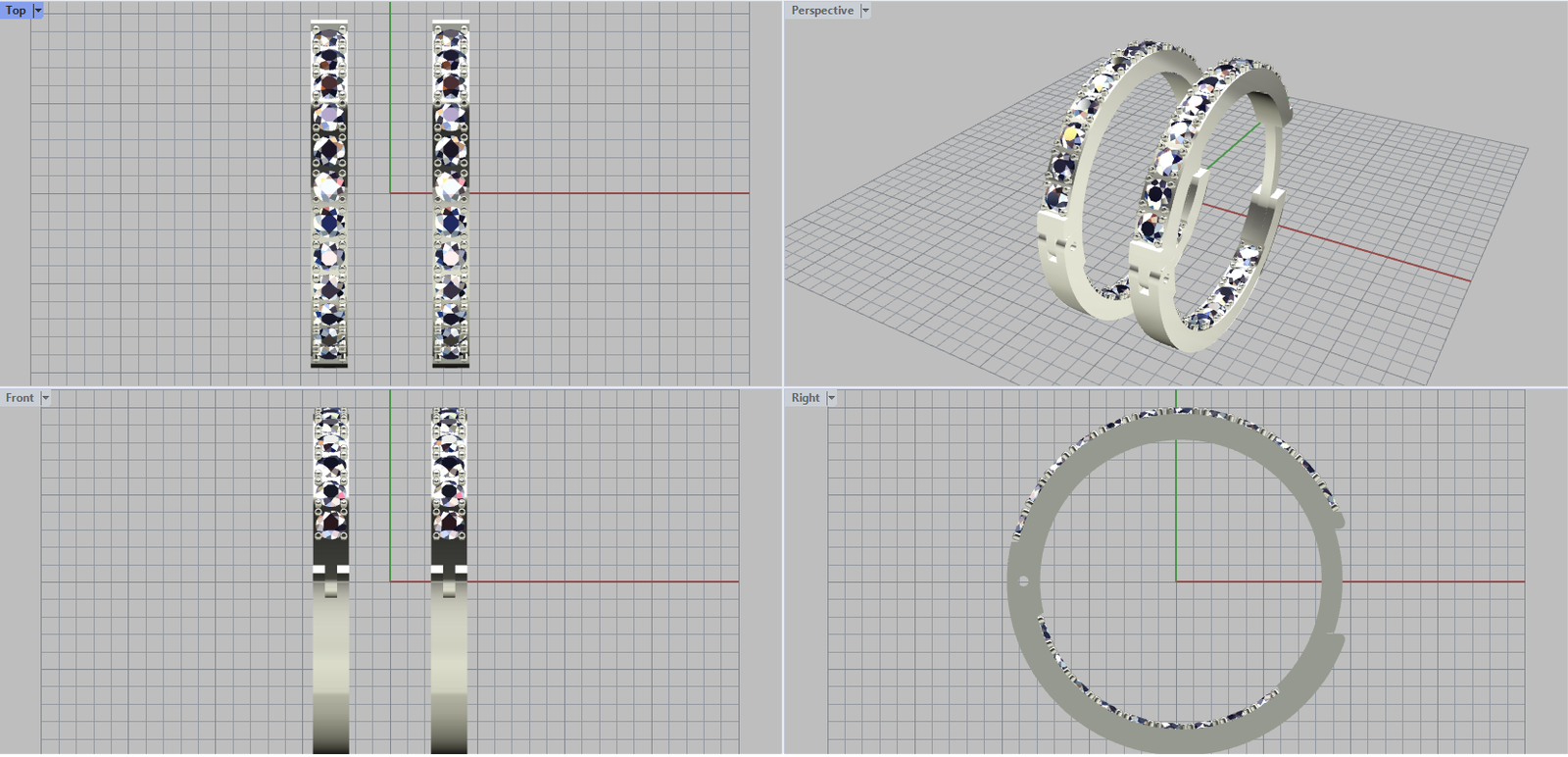The width and height of the screenshot is (1568, 757).
Task: Click the green Y-axis line in Front view
Action: [390, 490]
